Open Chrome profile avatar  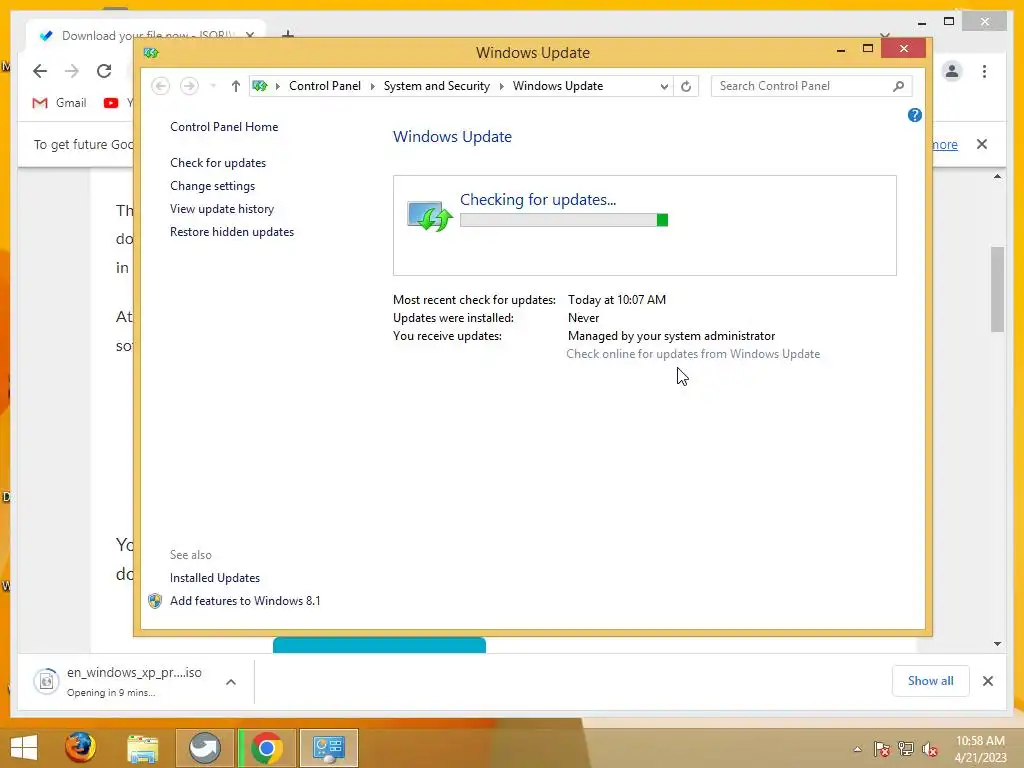(952, 71)
